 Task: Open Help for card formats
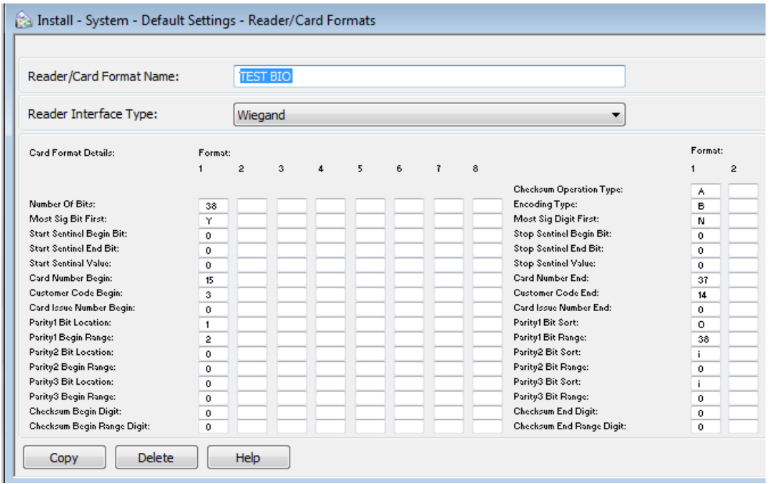[248, 458]
